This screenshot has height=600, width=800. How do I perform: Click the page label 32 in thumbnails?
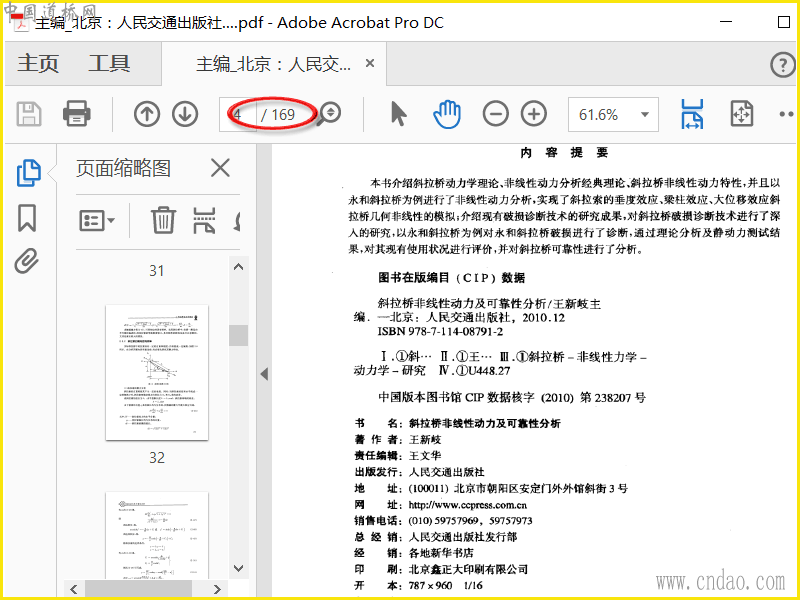click(157, 458)
